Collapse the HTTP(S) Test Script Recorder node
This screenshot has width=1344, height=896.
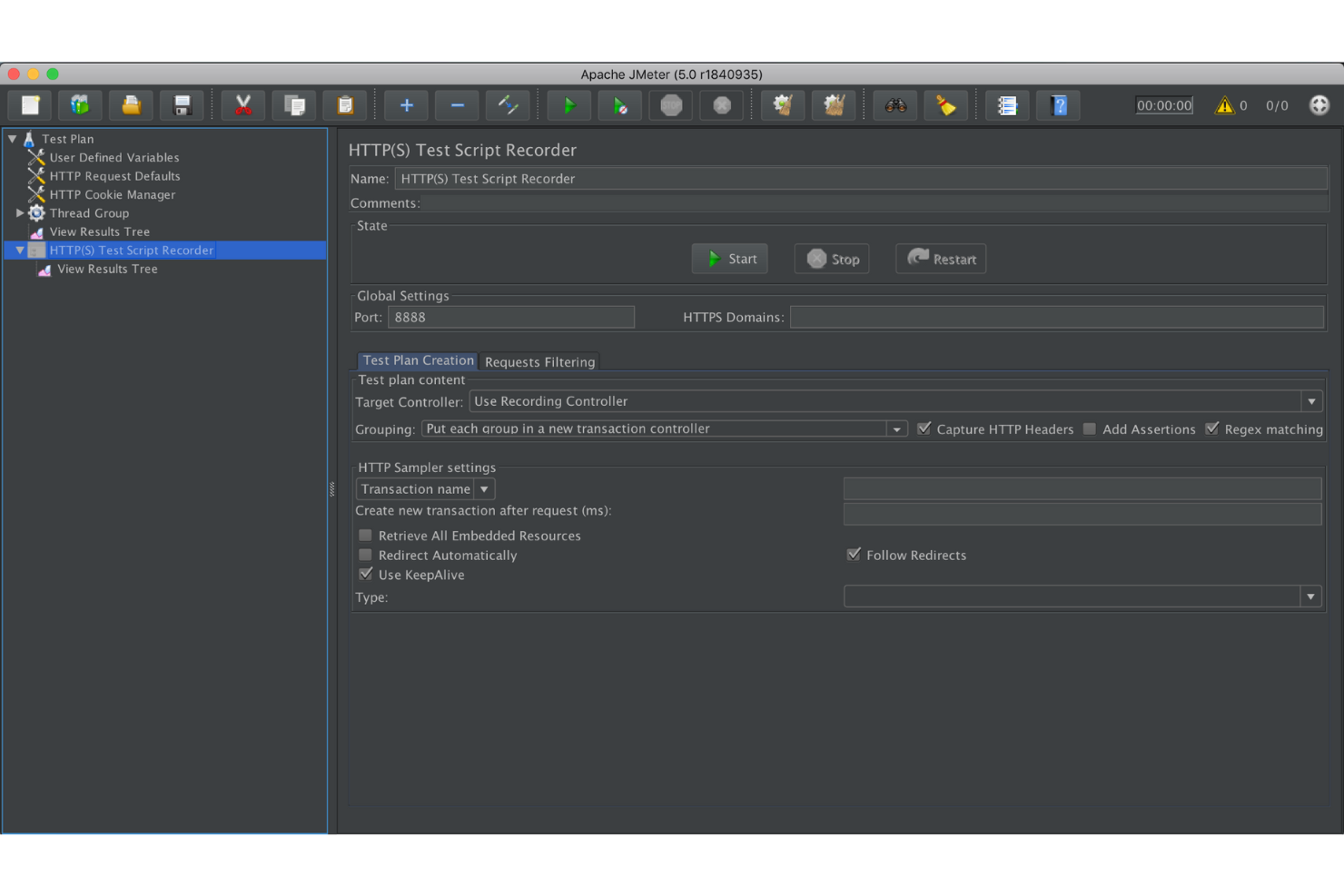20,250
